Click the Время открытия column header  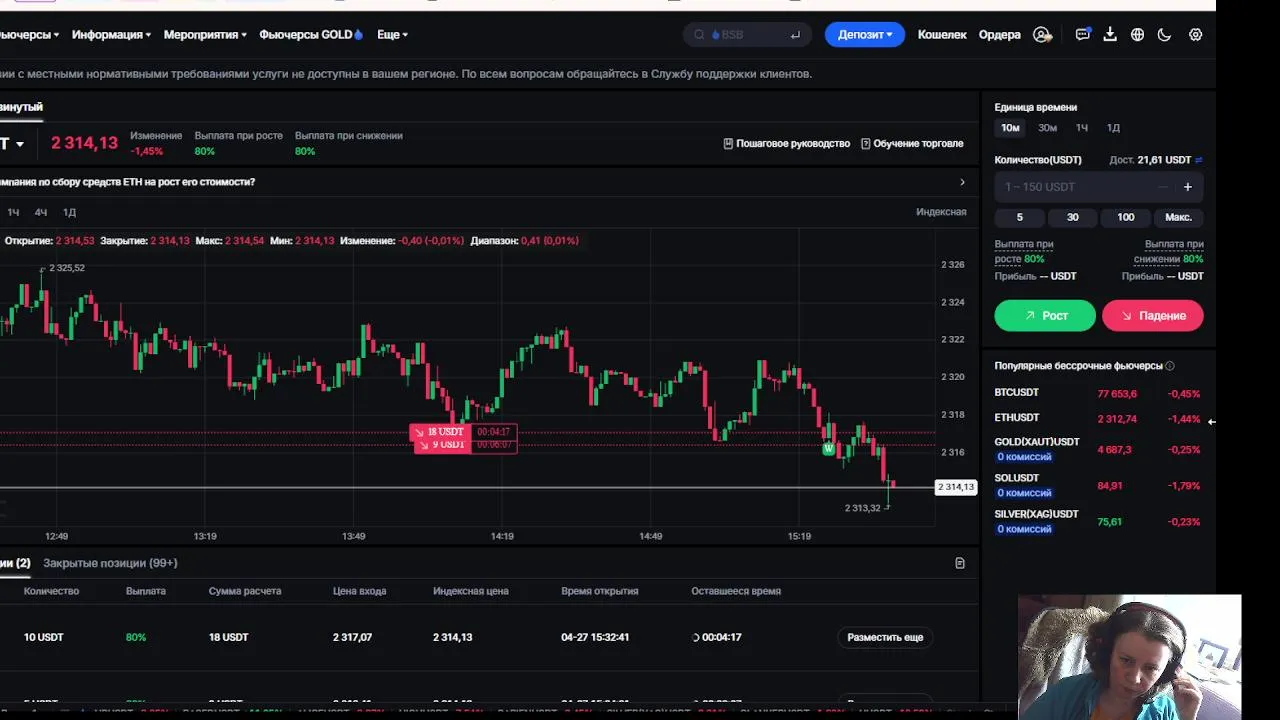pyautogui.click(x=600, y=591)
